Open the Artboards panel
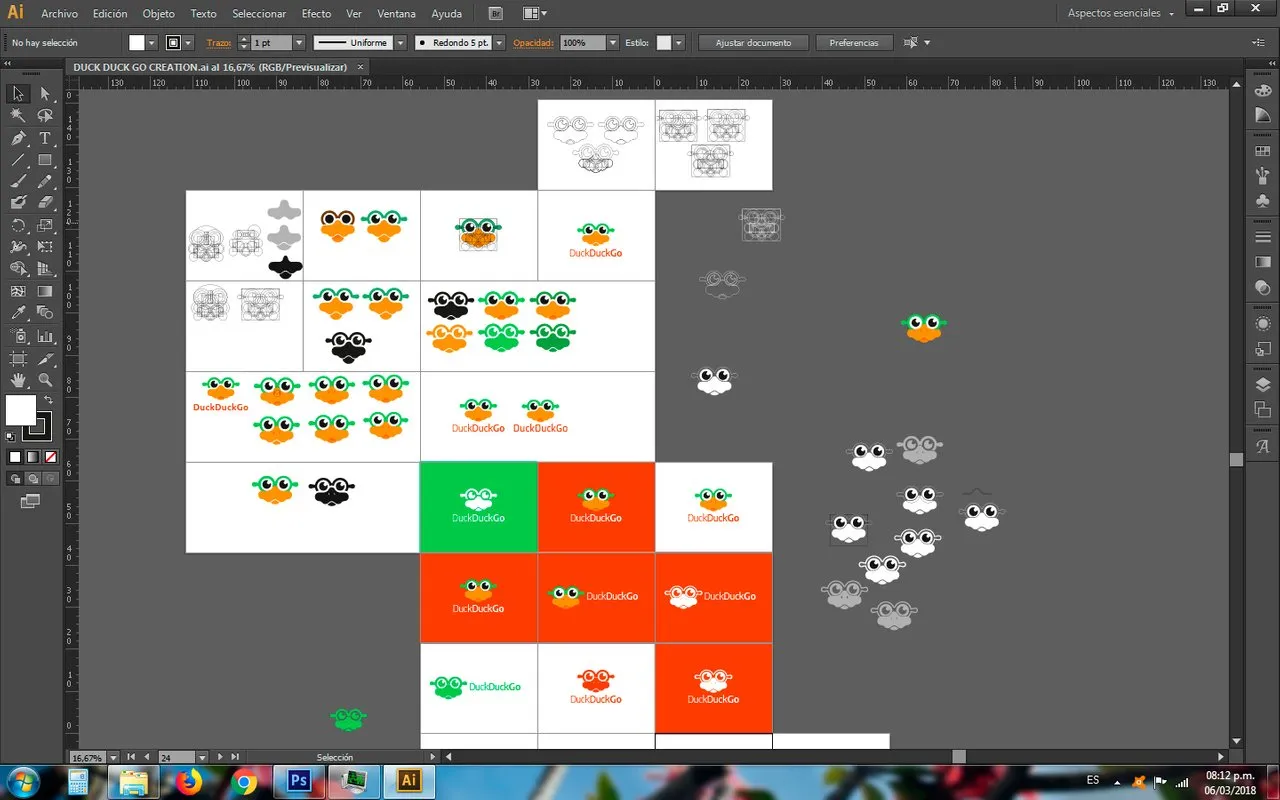Viewport: 1280px width, 800px height. [x=1262, y=410]
